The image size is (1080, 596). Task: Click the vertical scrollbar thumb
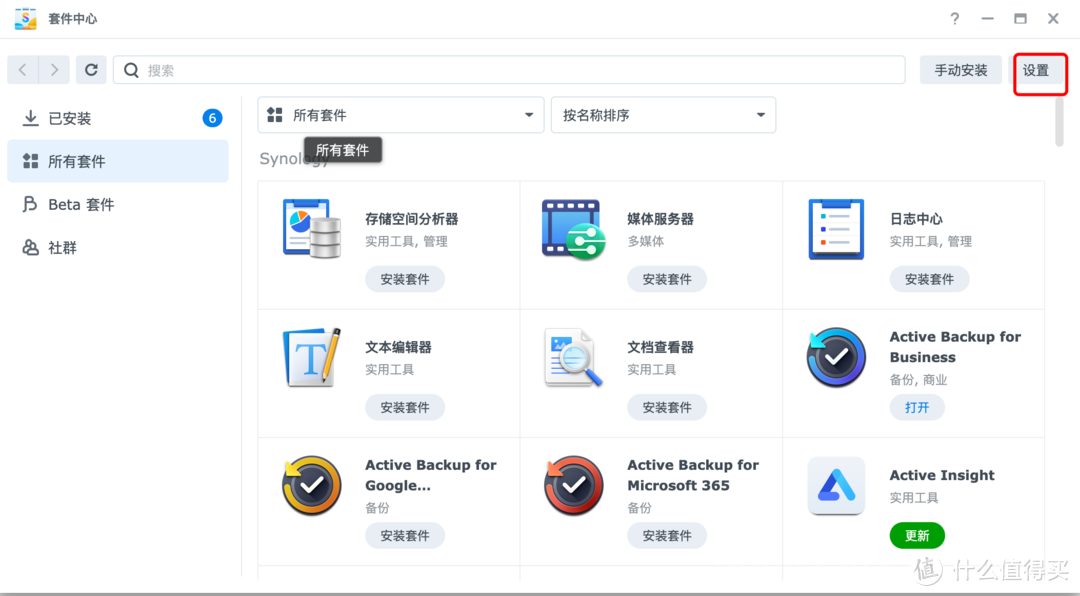[x=1059, y=121]
